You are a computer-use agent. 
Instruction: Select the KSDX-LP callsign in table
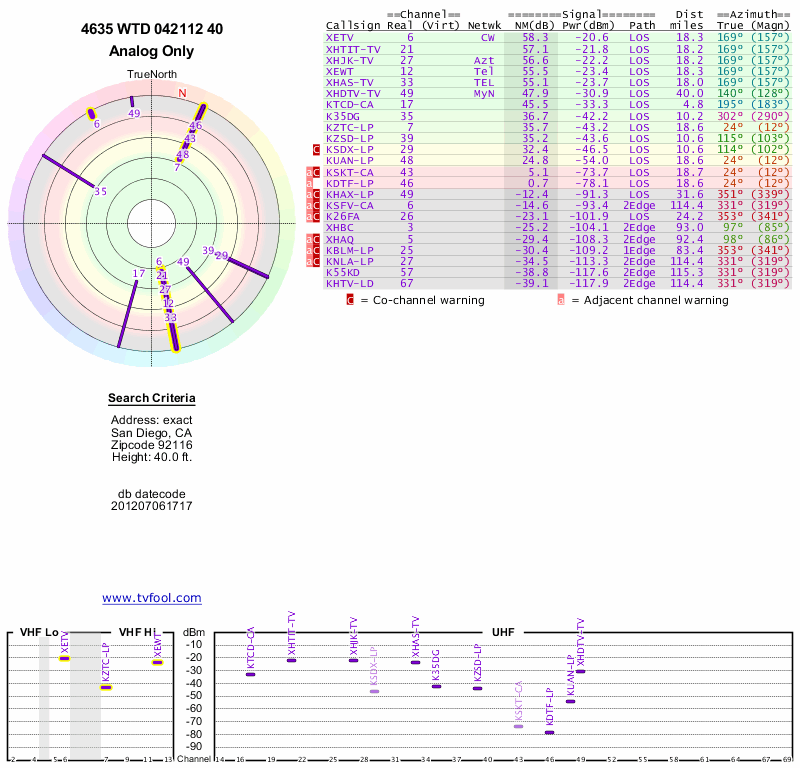(350, 150)
